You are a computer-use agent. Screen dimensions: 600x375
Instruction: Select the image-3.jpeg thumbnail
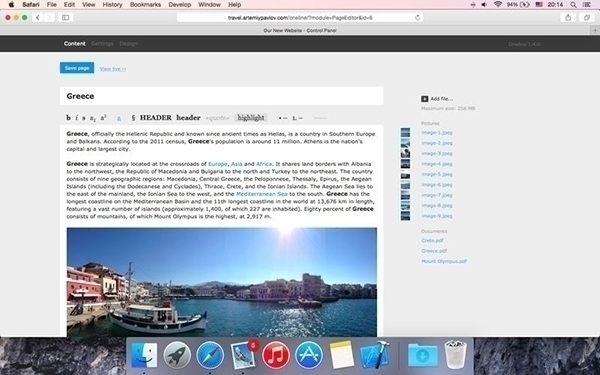pos(405,153)
